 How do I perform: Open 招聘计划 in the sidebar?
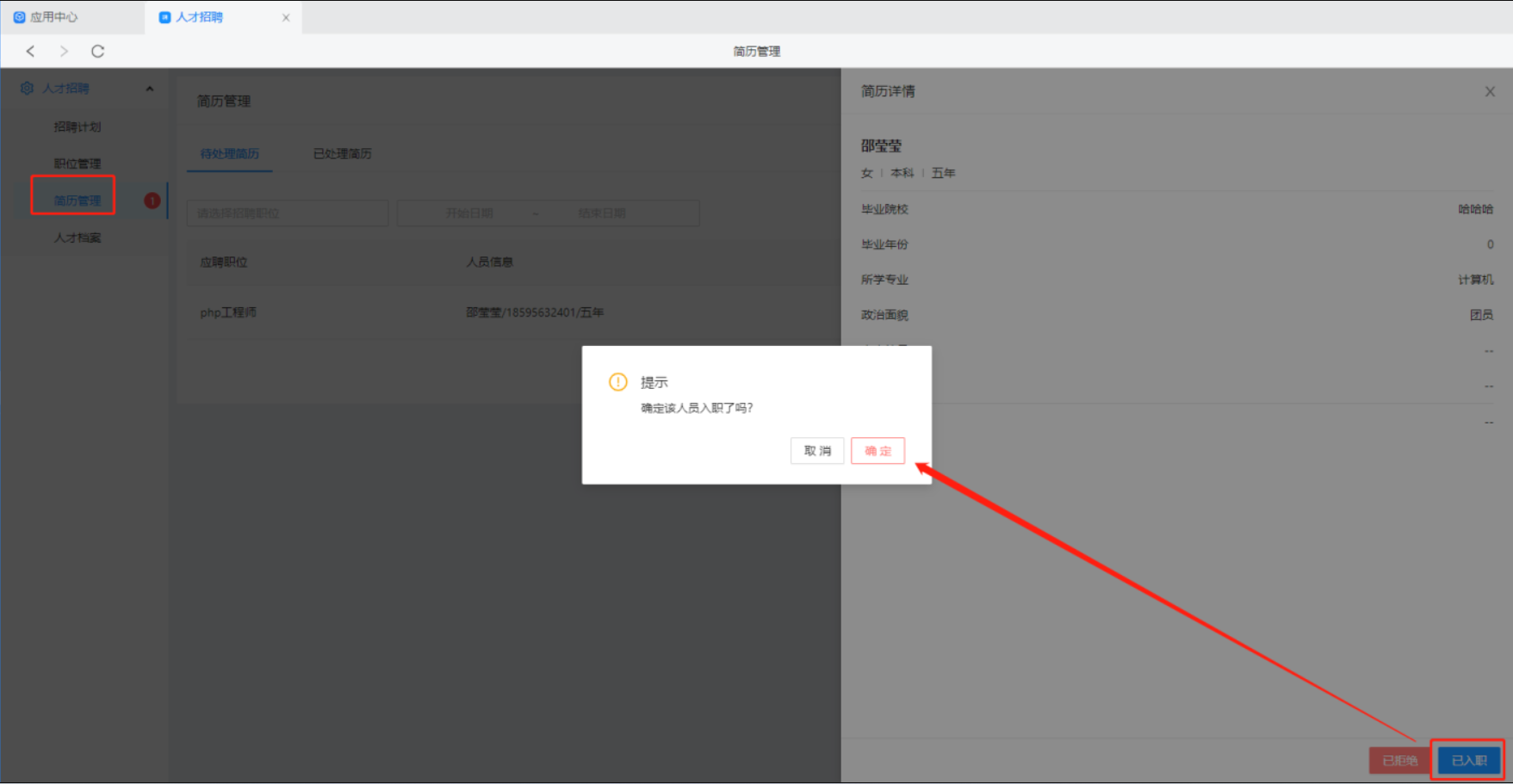click(78, 127)
